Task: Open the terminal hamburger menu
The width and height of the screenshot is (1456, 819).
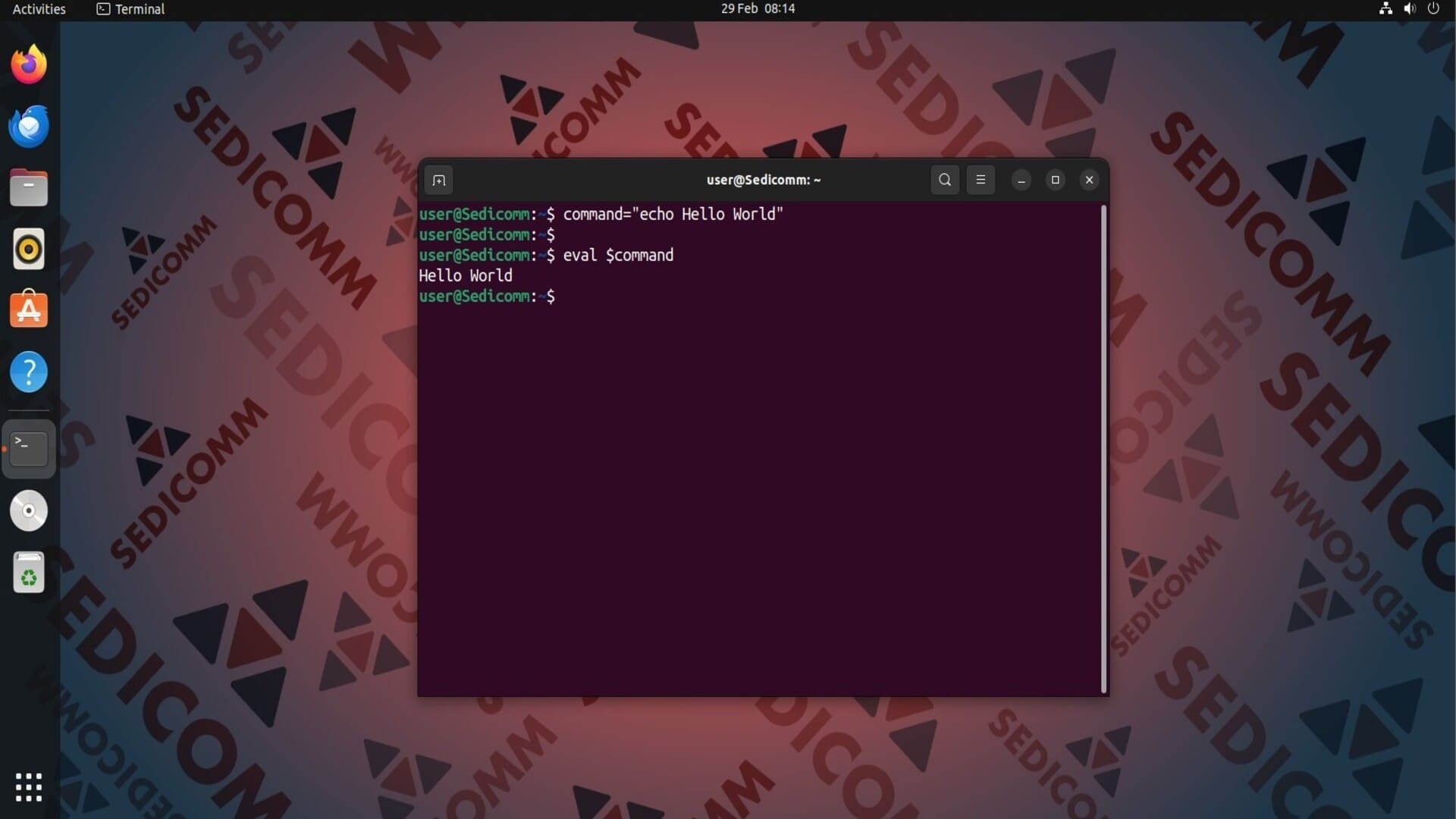Action: 981,180
